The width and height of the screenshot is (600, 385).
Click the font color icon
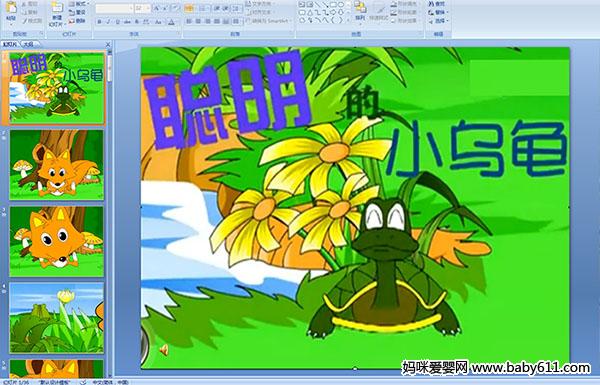[171, 22]
